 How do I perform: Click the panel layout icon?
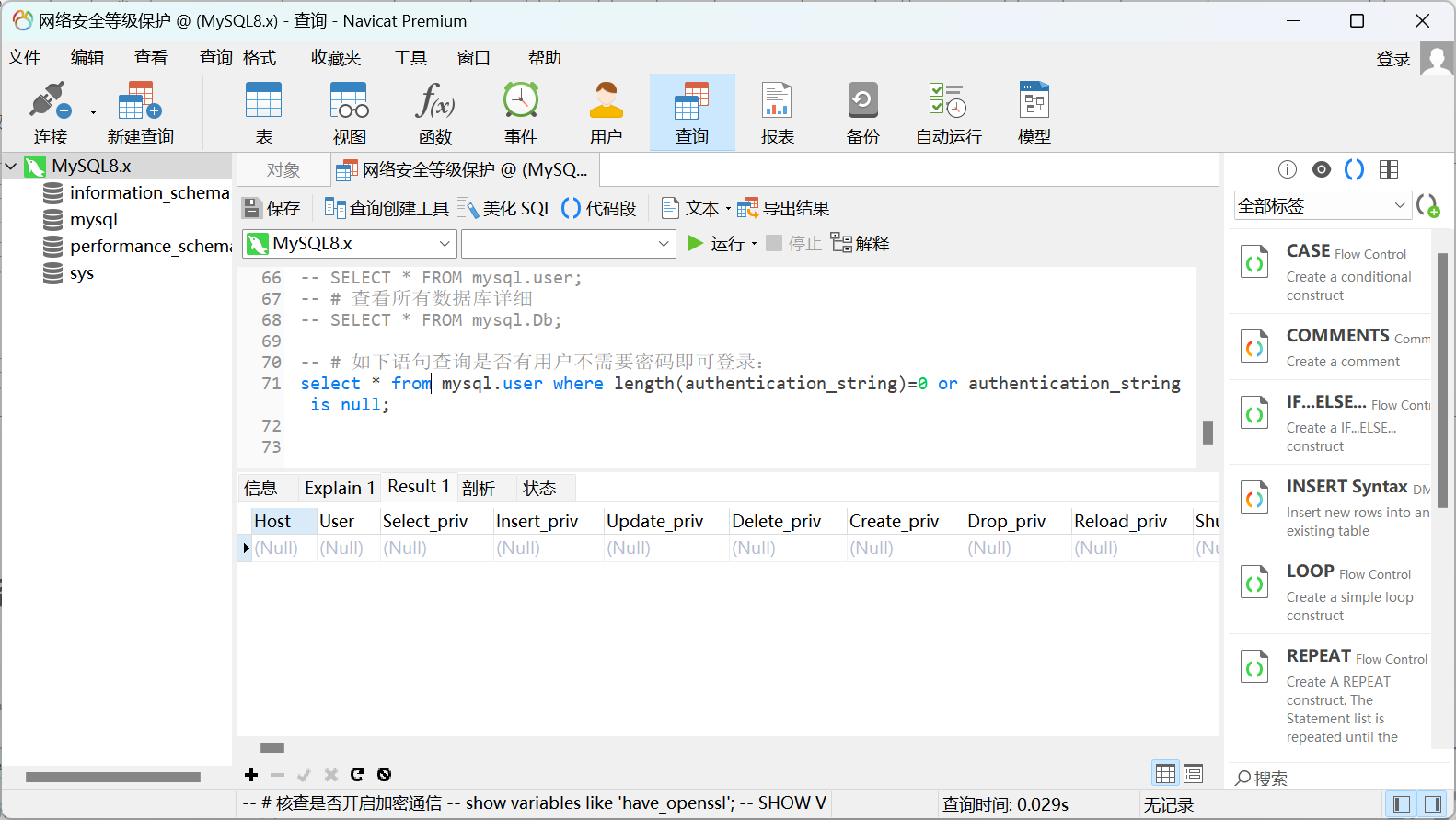(x=1389, y=169)
